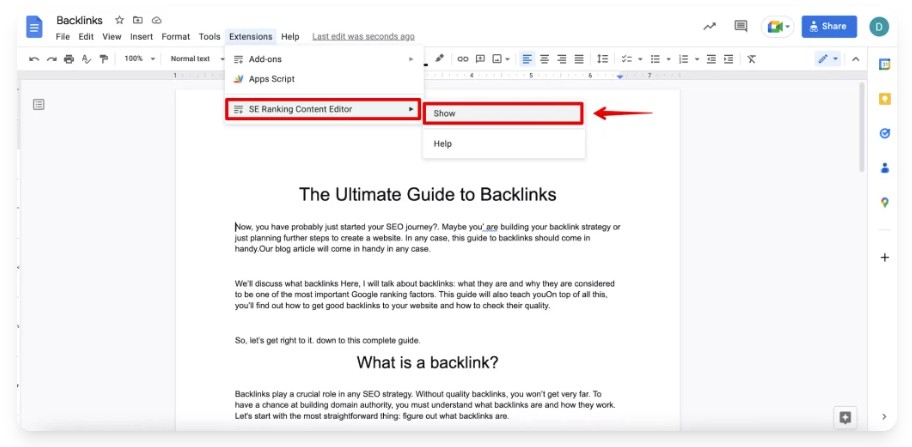
Task: Open numbered list options arrow
Action: click(697, 59)
